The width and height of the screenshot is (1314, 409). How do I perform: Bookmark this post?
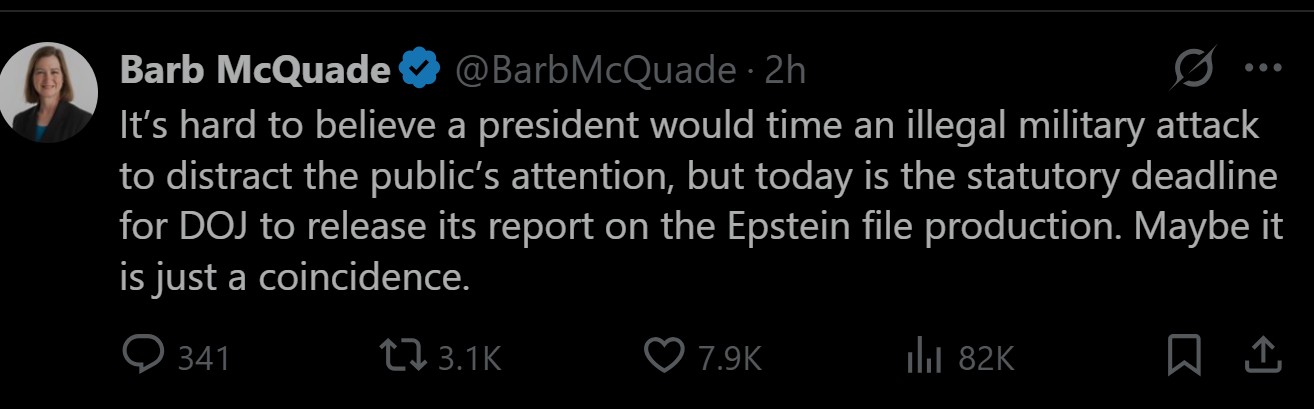pyautogui.click(x=1185, y=356)
